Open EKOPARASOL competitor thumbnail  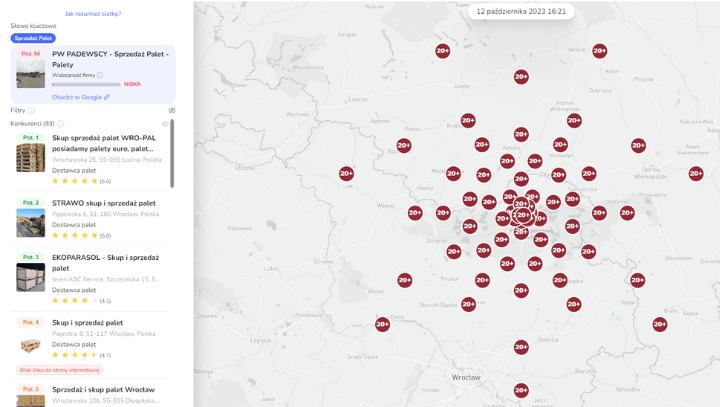(x=31, y=277)
